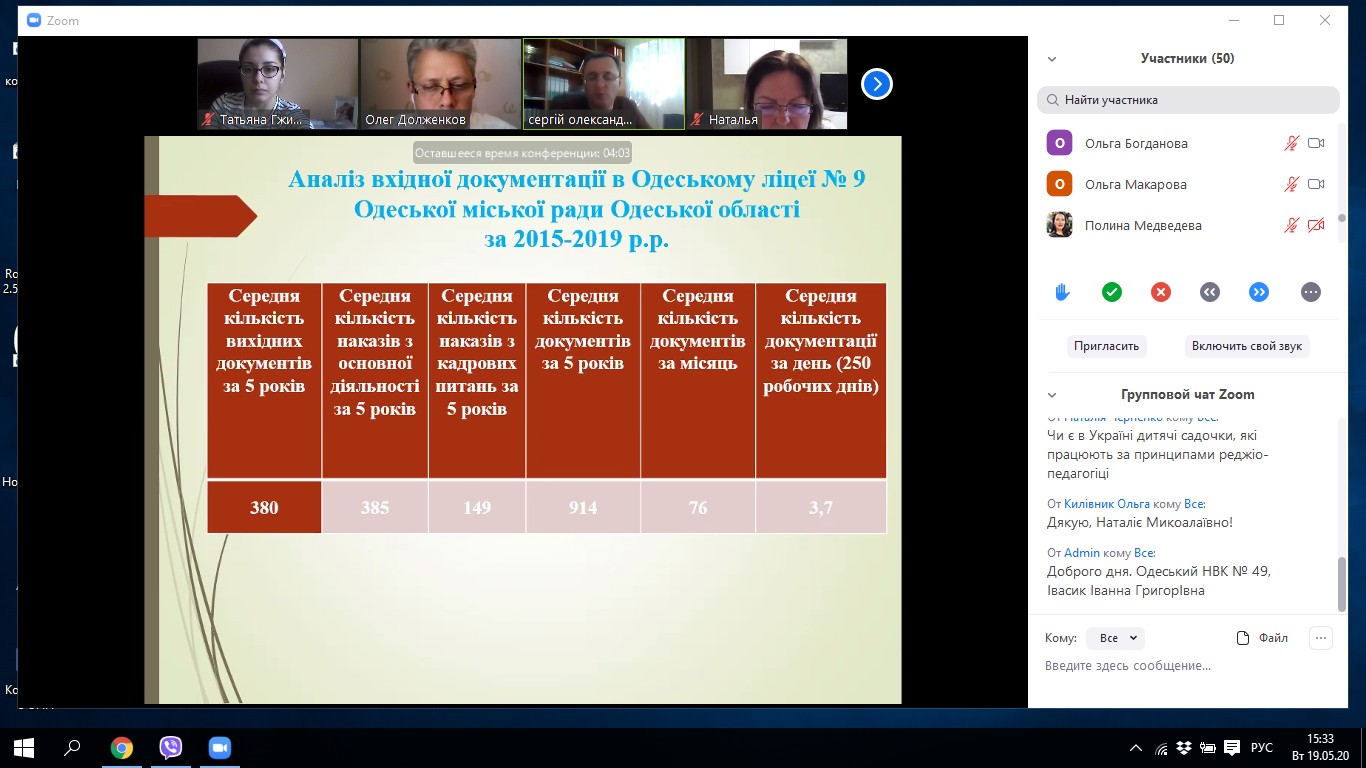Click the Файл label in chat

click(1273, 638)
